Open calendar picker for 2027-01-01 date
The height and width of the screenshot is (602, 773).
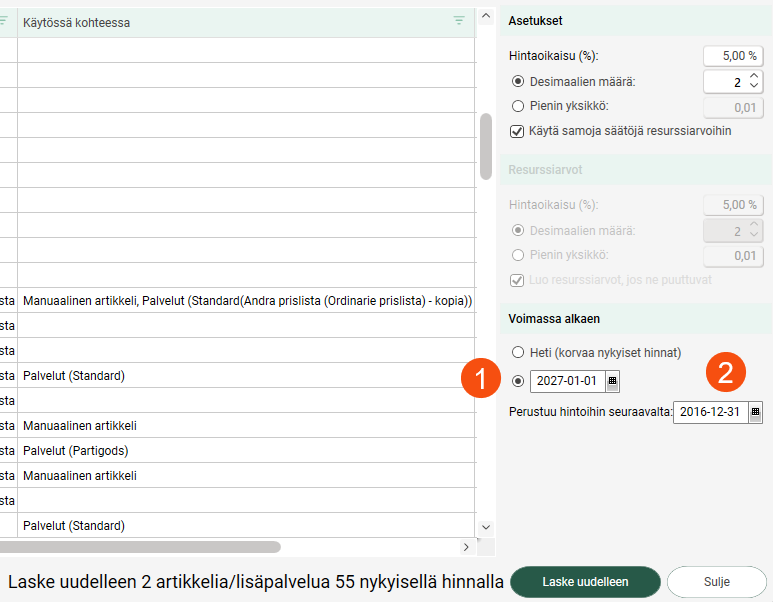click(x=613, y=381)
